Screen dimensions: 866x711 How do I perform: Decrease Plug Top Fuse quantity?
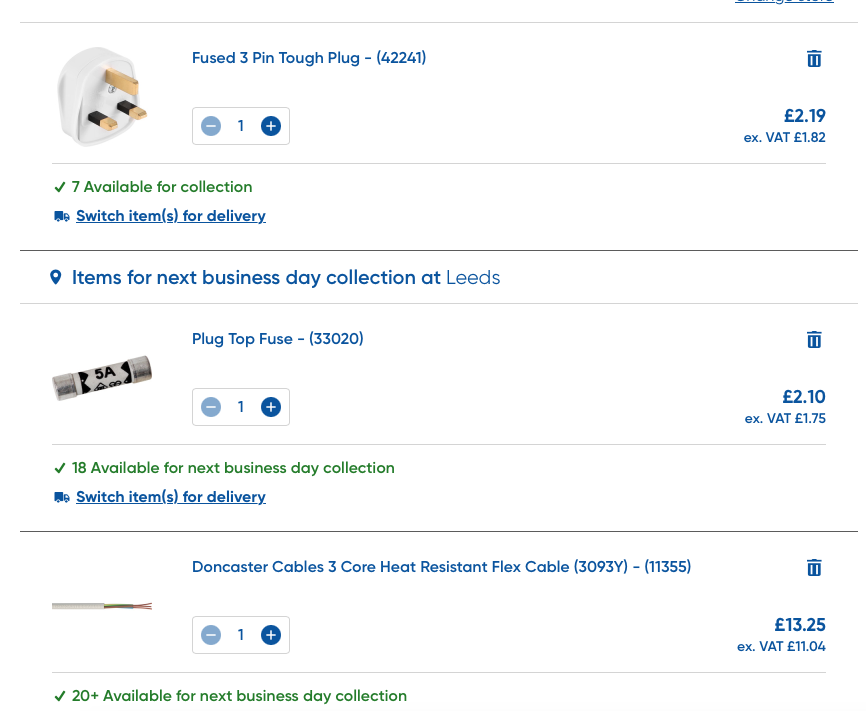point(211,407)
